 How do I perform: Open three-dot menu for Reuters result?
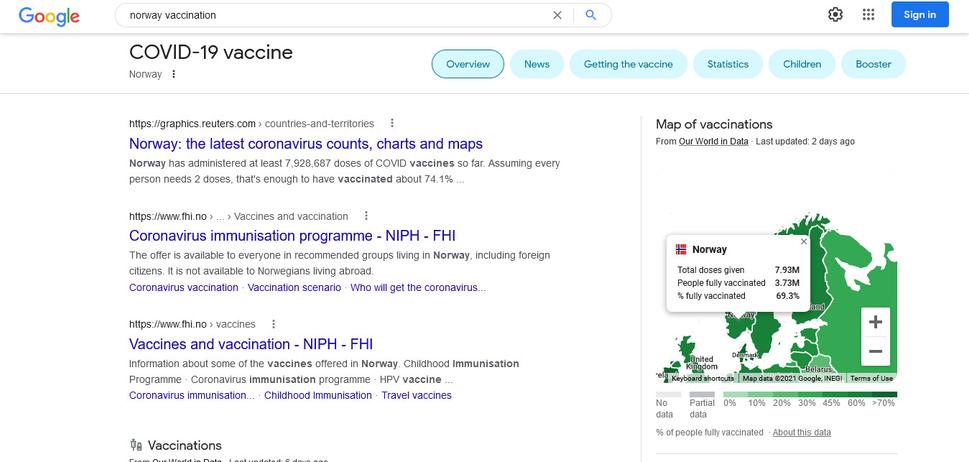tap(391, 123)
